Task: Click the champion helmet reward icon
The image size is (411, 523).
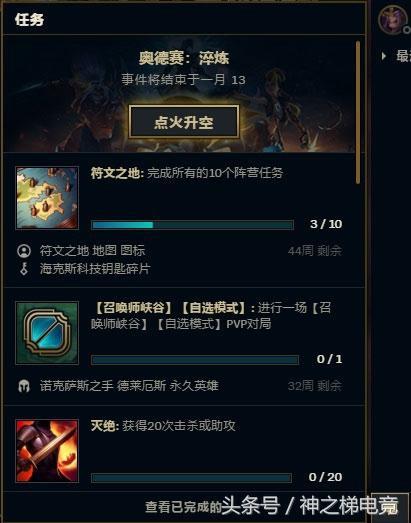Action: pos(24,386)
